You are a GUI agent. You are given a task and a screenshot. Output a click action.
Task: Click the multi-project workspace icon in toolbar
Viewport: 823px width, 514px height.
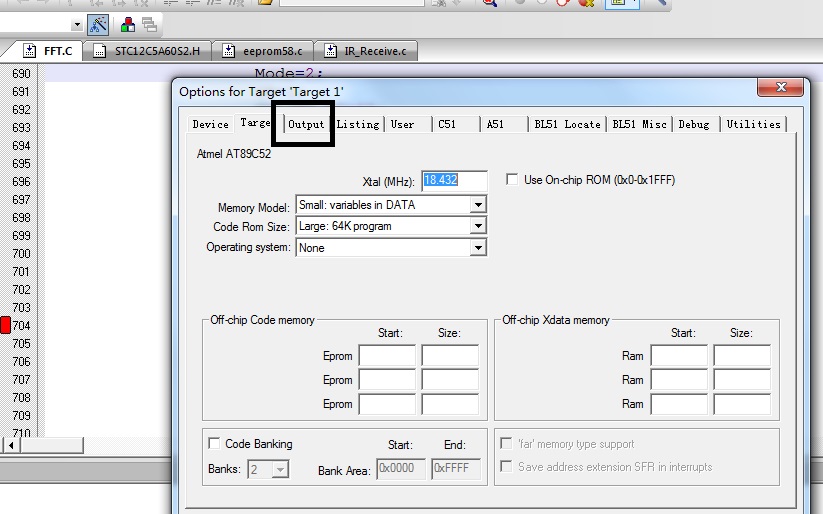click(150, 25)
